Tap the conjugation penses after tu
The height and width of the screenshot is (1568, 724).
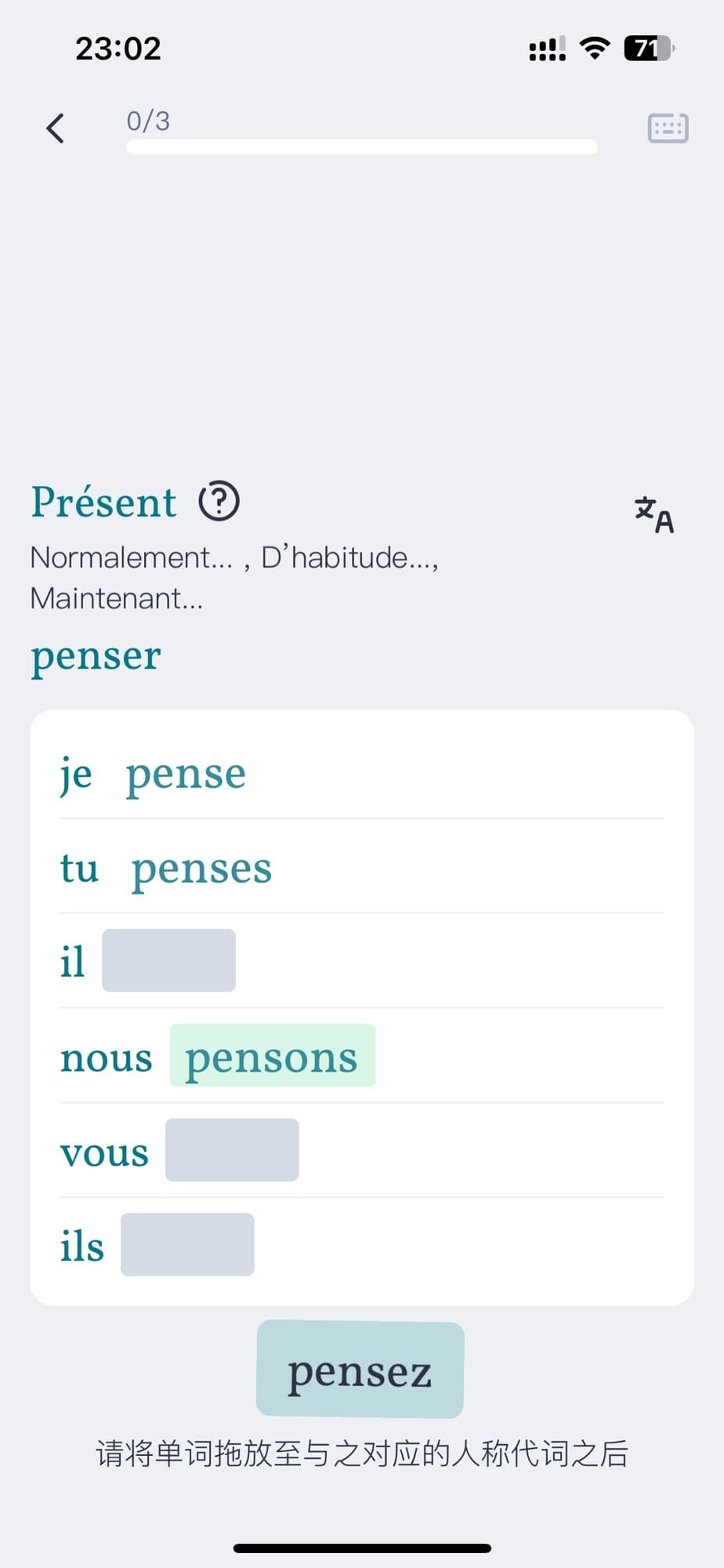click(x=201, y=868)
